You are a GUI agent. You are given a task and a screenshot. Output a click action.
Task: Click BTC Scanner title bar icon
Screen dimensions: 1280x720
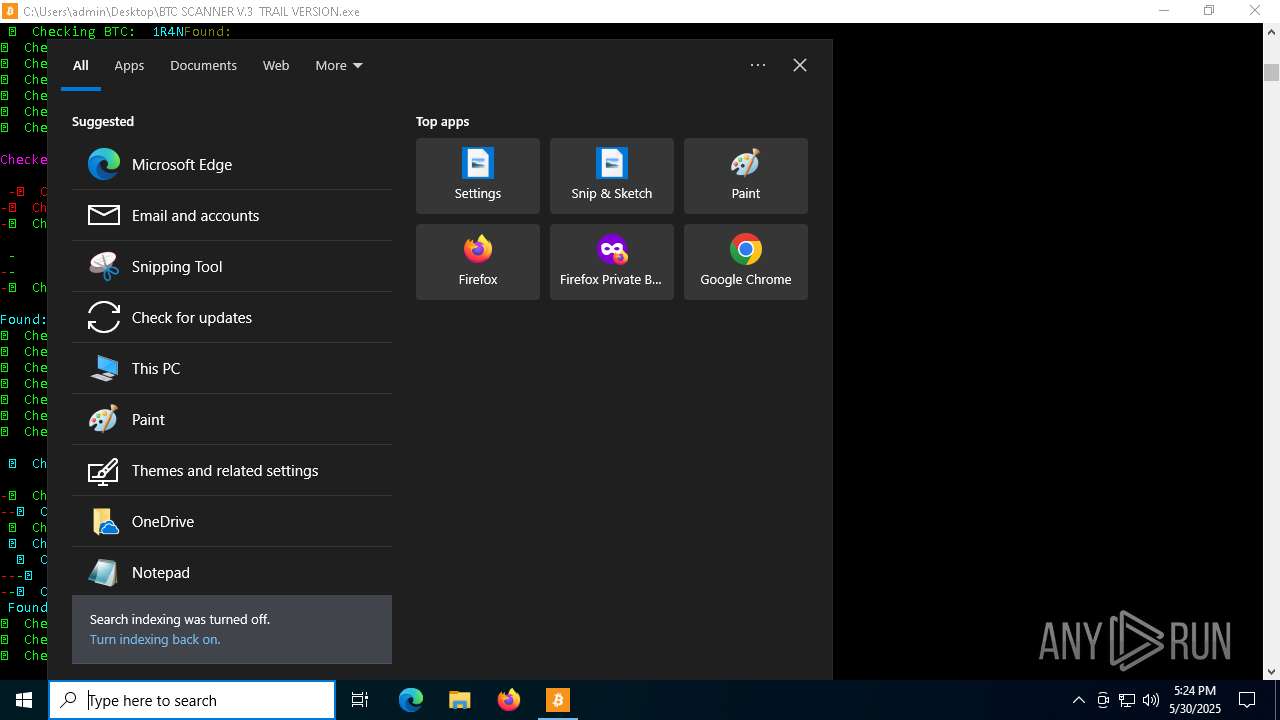click(11, 11)
